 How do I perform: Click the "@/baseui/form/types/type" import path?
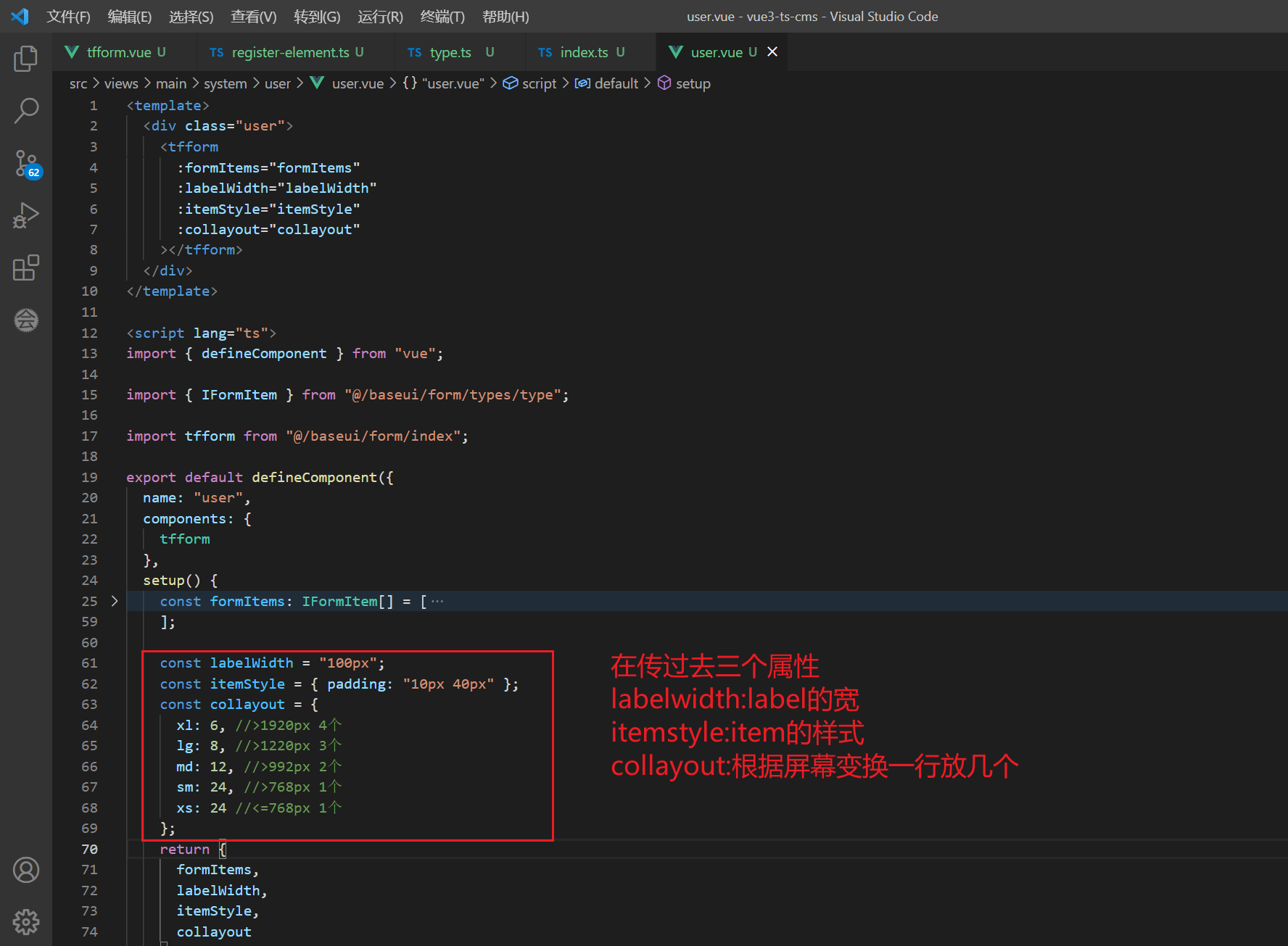click(453, 395)
